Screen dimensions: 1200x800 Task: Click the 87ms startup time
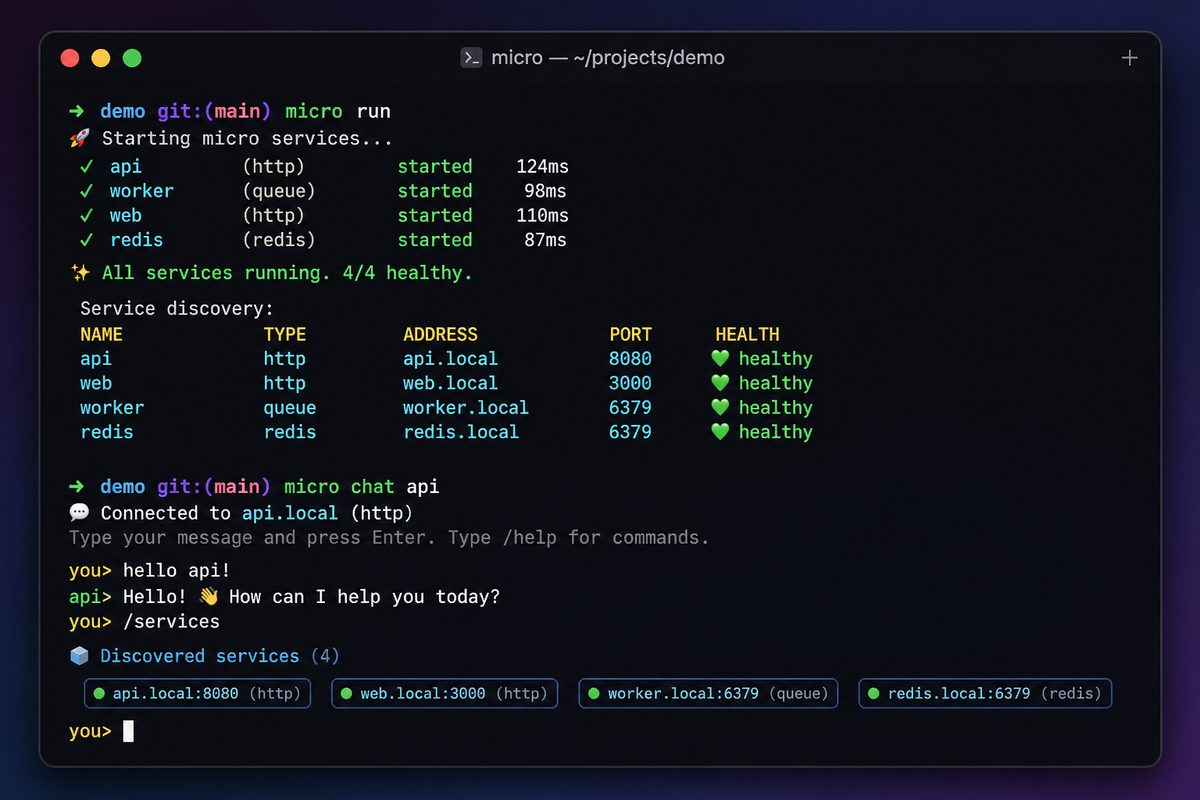click(546, 240)
